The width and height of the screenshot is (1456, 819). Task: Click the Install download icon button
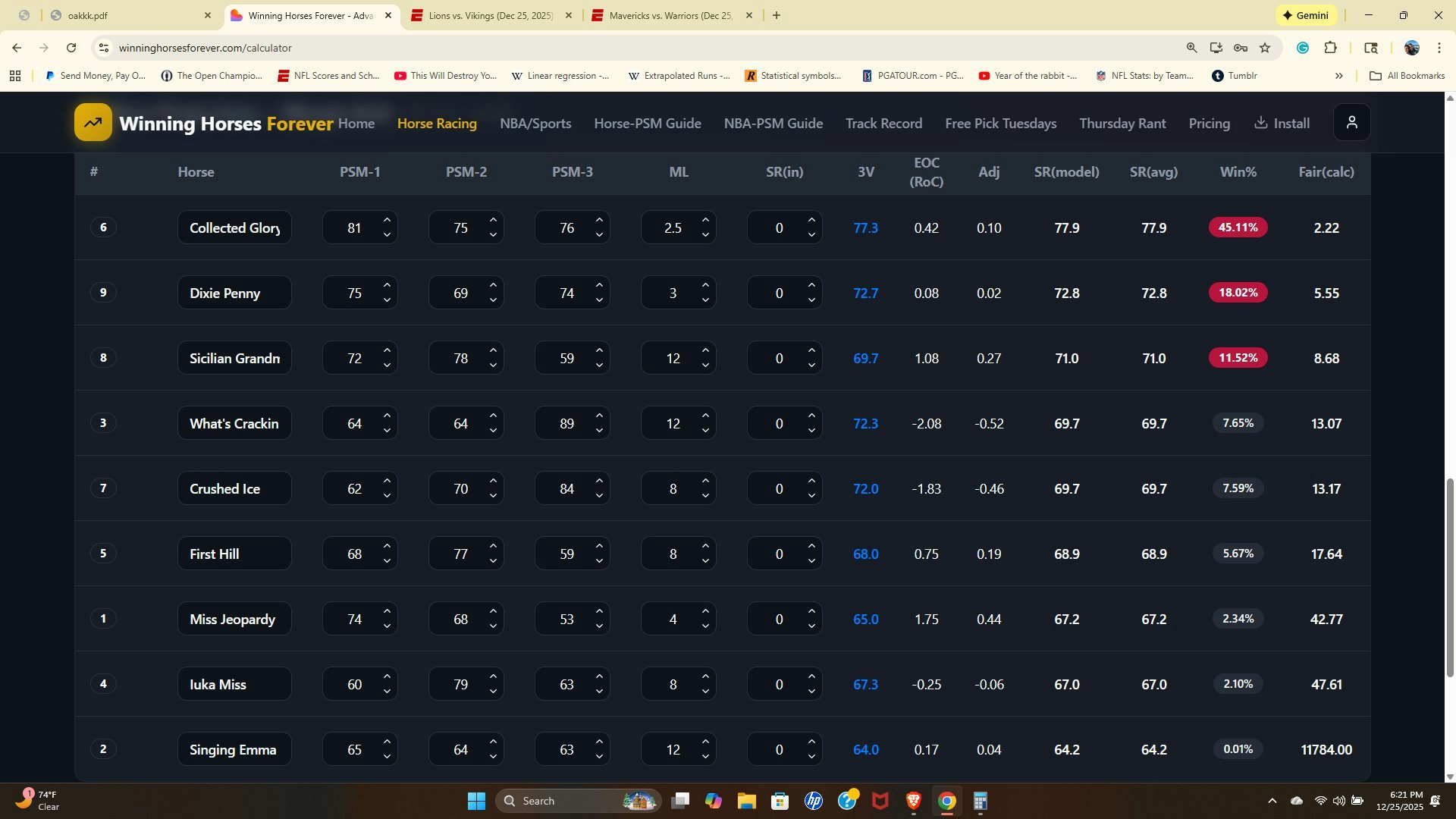[1282, 123]
